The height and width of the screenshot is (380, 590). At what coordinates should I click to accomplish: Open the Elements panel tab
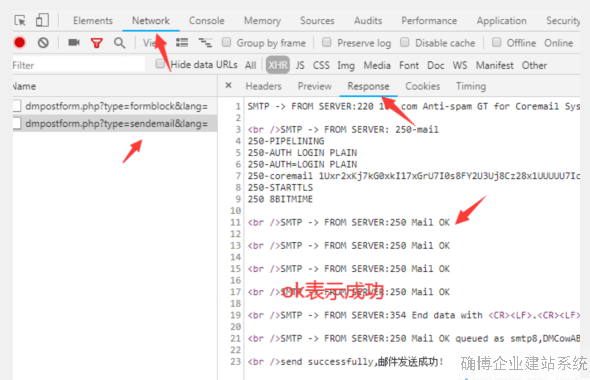click(93, 21)
